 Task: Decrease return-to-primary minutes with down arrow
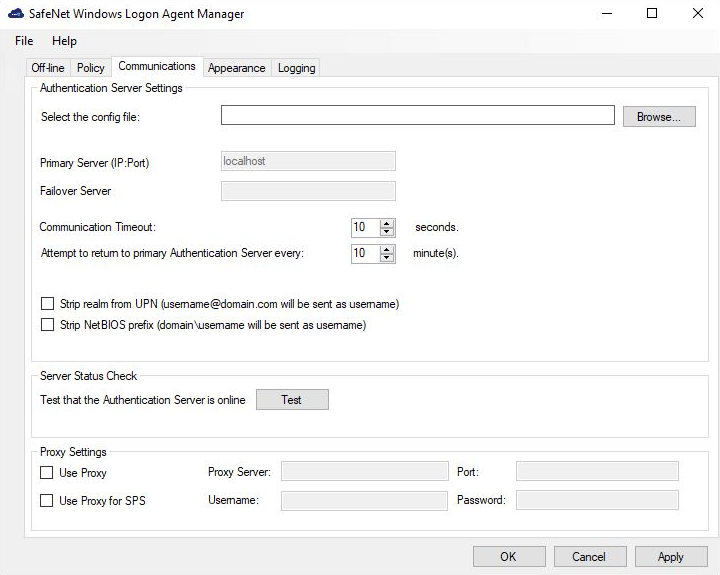[x=387, y=258]
